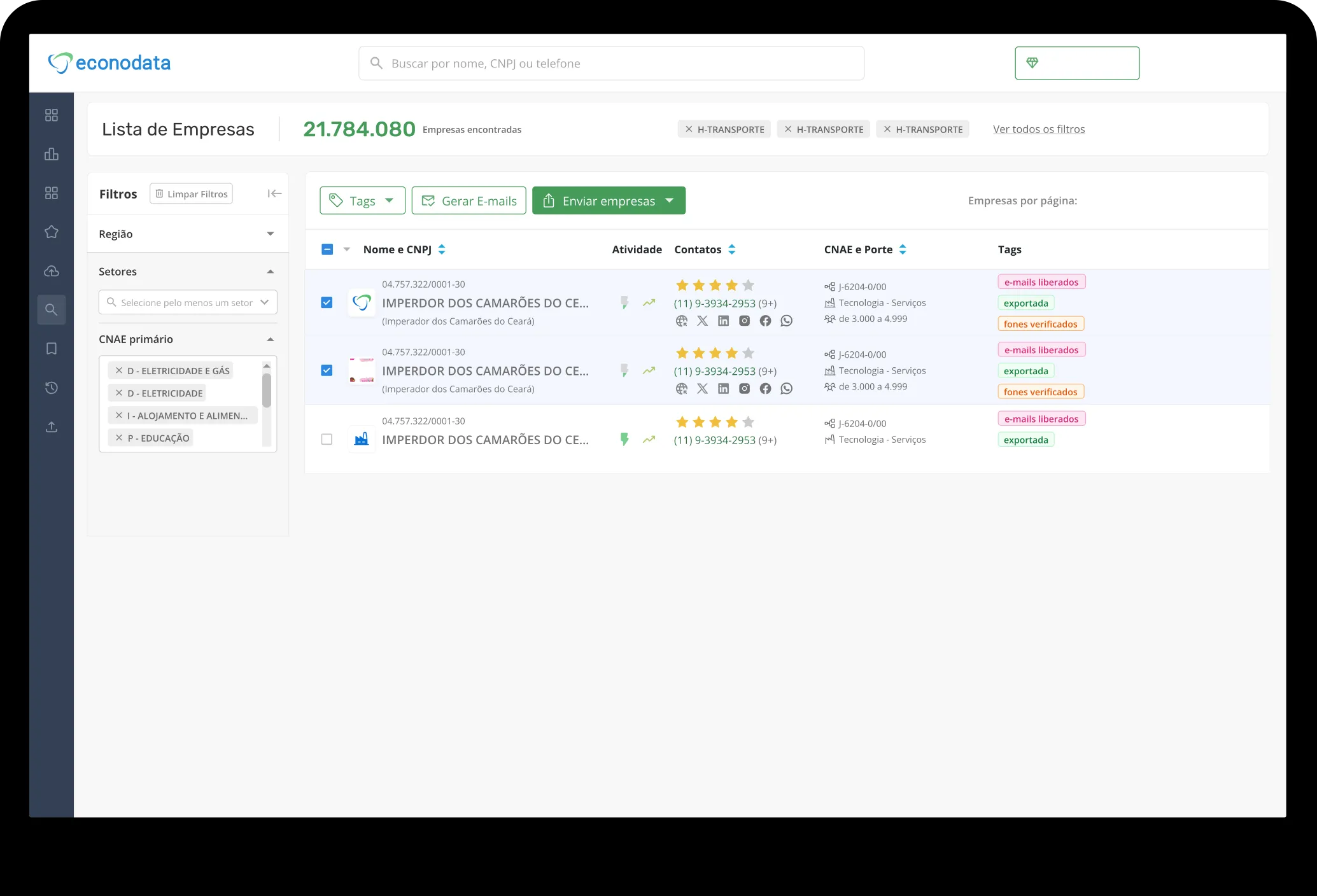Open the search page in the sidebar
The width and height of the screenshot is (1317, 896).
tap(52, 310)
